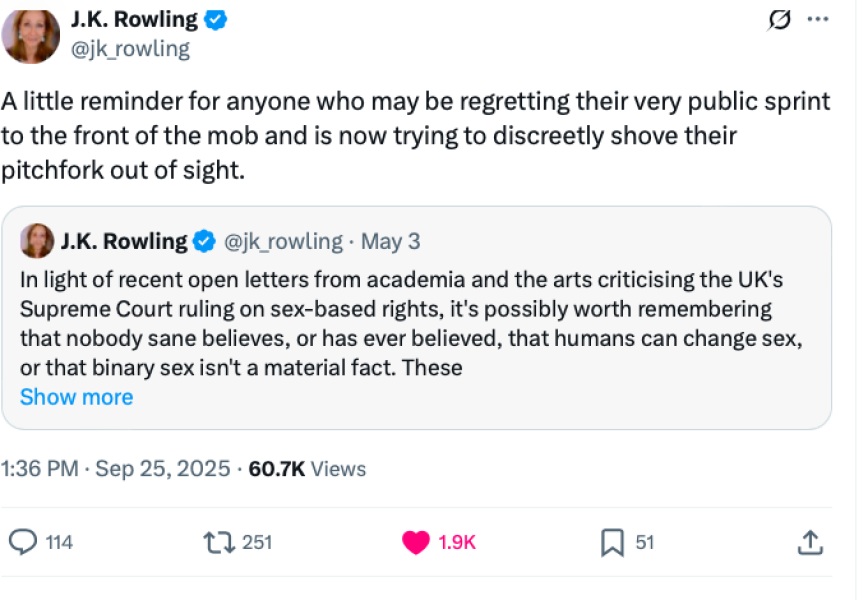Click the 1:36 PM Sep 25, 2025 timestamp
The height and width of the screenshot is (600, 868).
[117, 469]
